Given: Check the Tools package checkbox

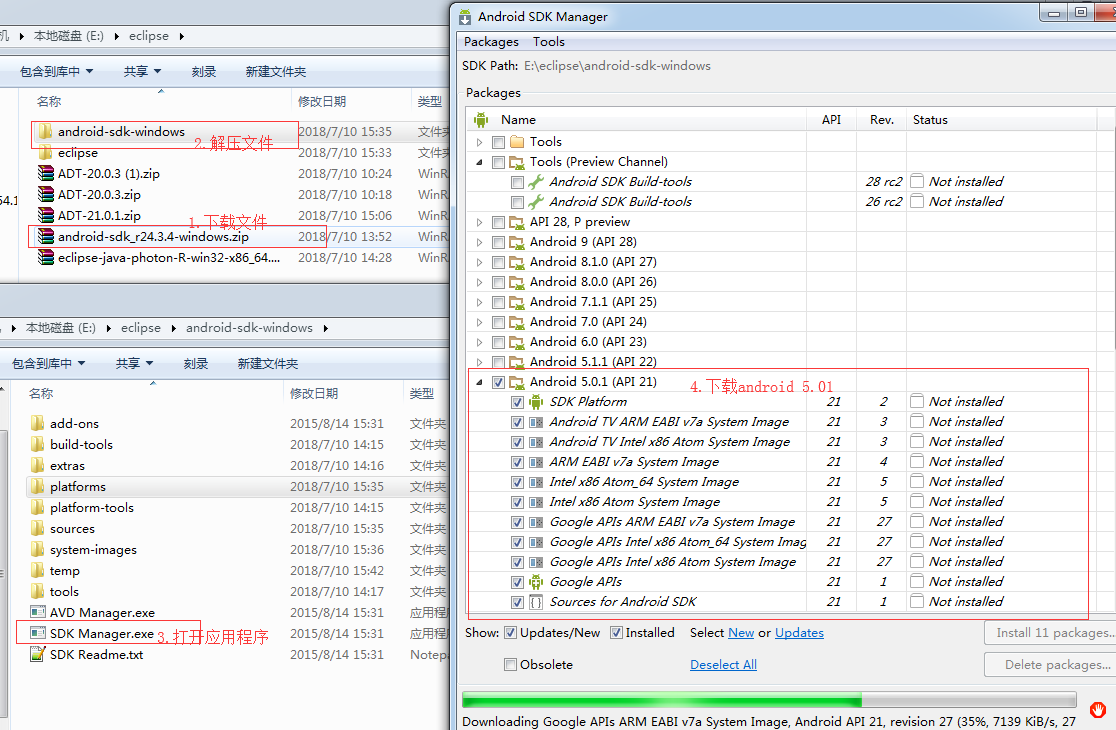Looking at the screenshot, I should 498,142.
